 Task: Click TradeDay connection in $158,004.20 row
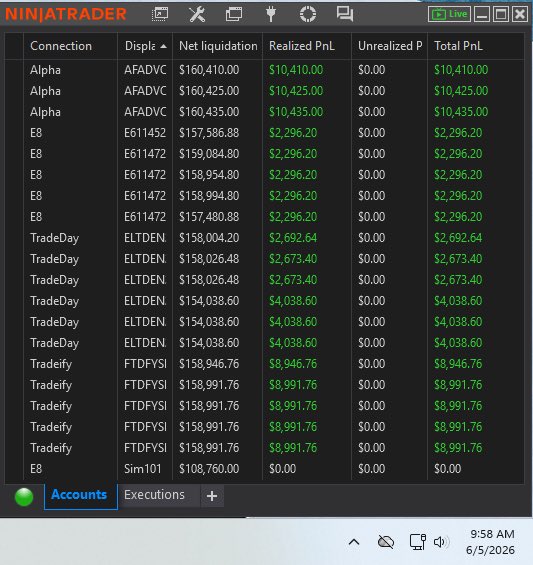click(54, 238)
